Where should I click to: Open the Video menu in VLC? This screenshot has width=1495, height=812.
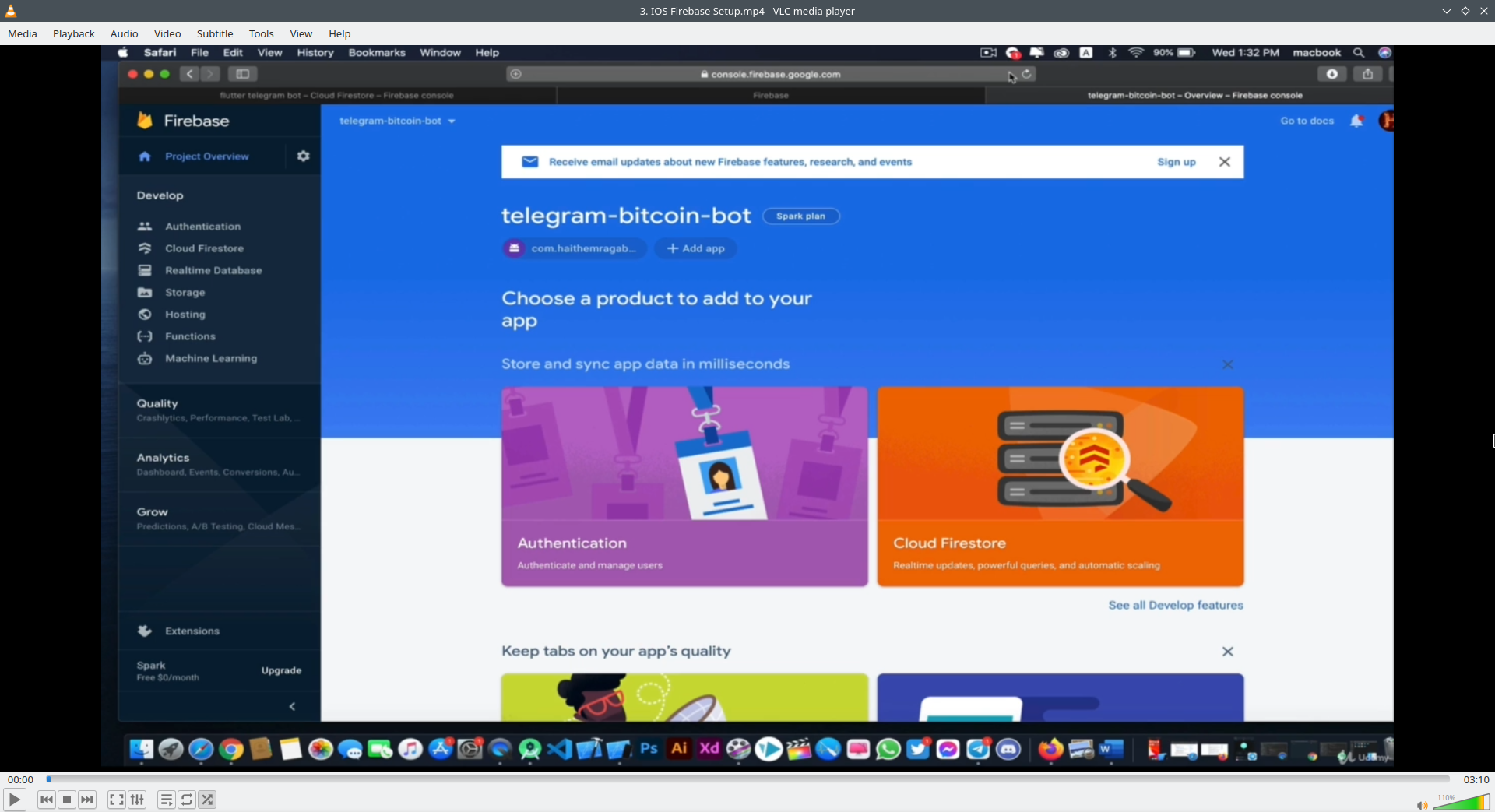click(x=167, y=33)
